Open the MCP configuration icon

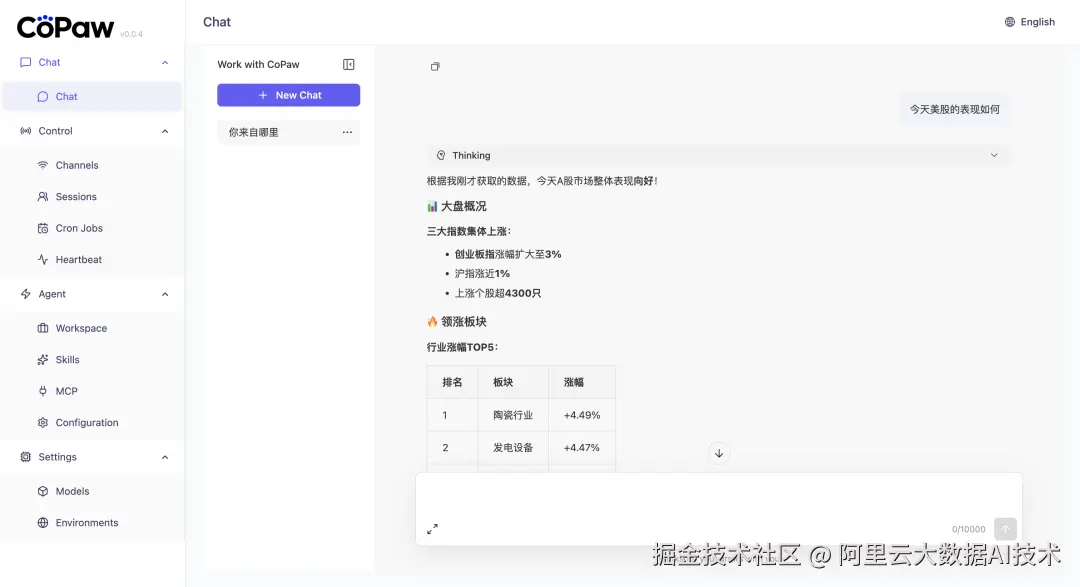43,391
